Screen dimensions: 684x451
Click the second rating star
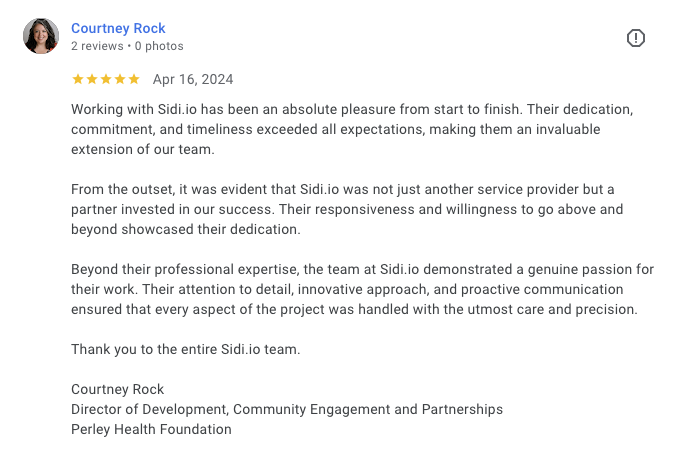click(x=91, y=79)
